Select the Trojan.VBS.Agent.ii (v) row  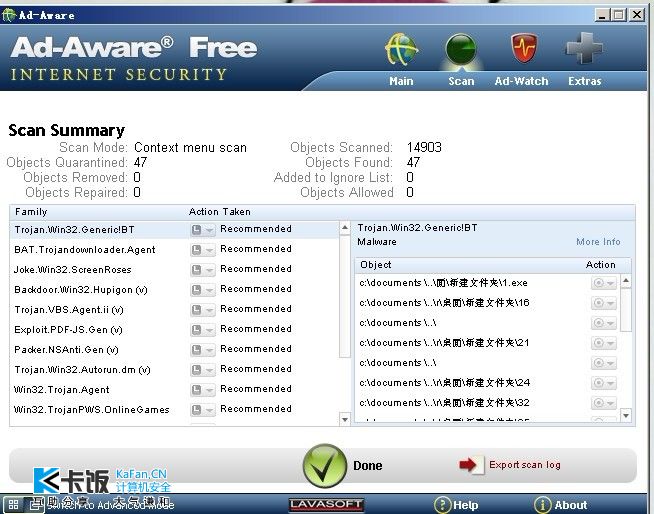174,310
